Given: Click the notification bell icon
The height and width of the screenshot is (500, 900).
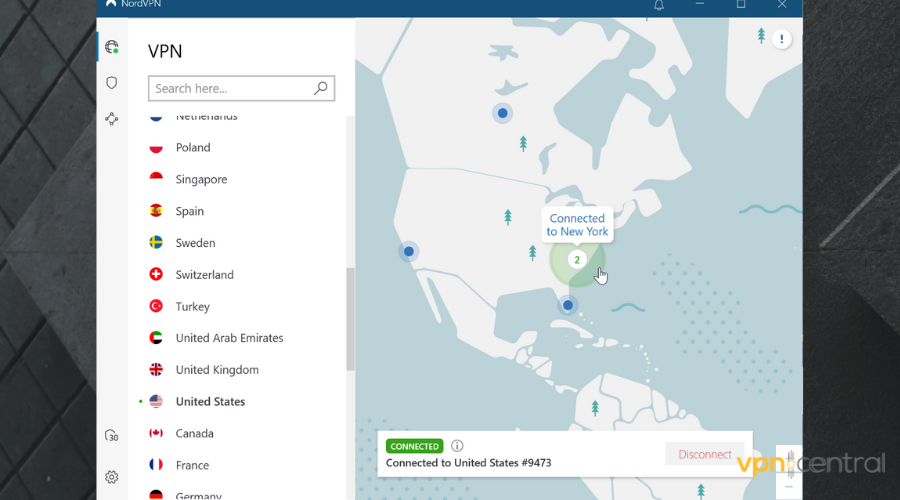Looking at the screenshot, I should pyautogui.click(x=659, y=6).
